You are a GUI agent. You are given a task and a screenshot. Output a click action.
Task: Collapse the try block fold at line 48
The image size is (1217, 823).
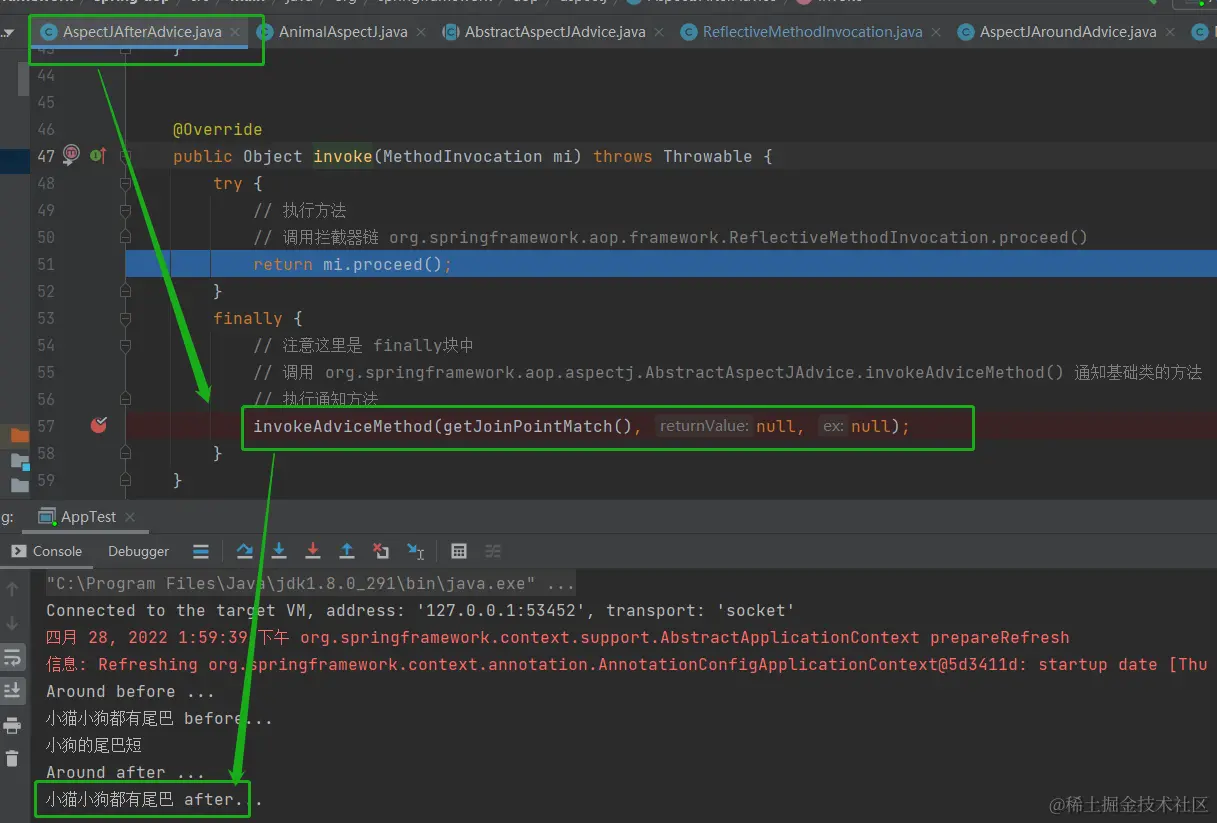tap(125, 183)
